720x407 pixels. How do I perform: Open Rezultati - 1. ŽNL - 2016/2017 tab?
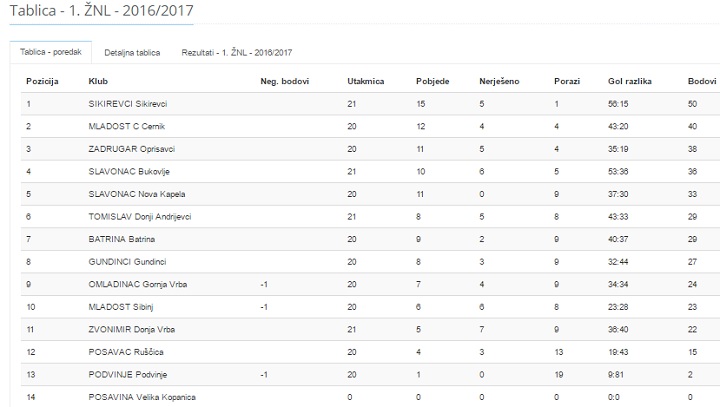[x=236, y=53]
